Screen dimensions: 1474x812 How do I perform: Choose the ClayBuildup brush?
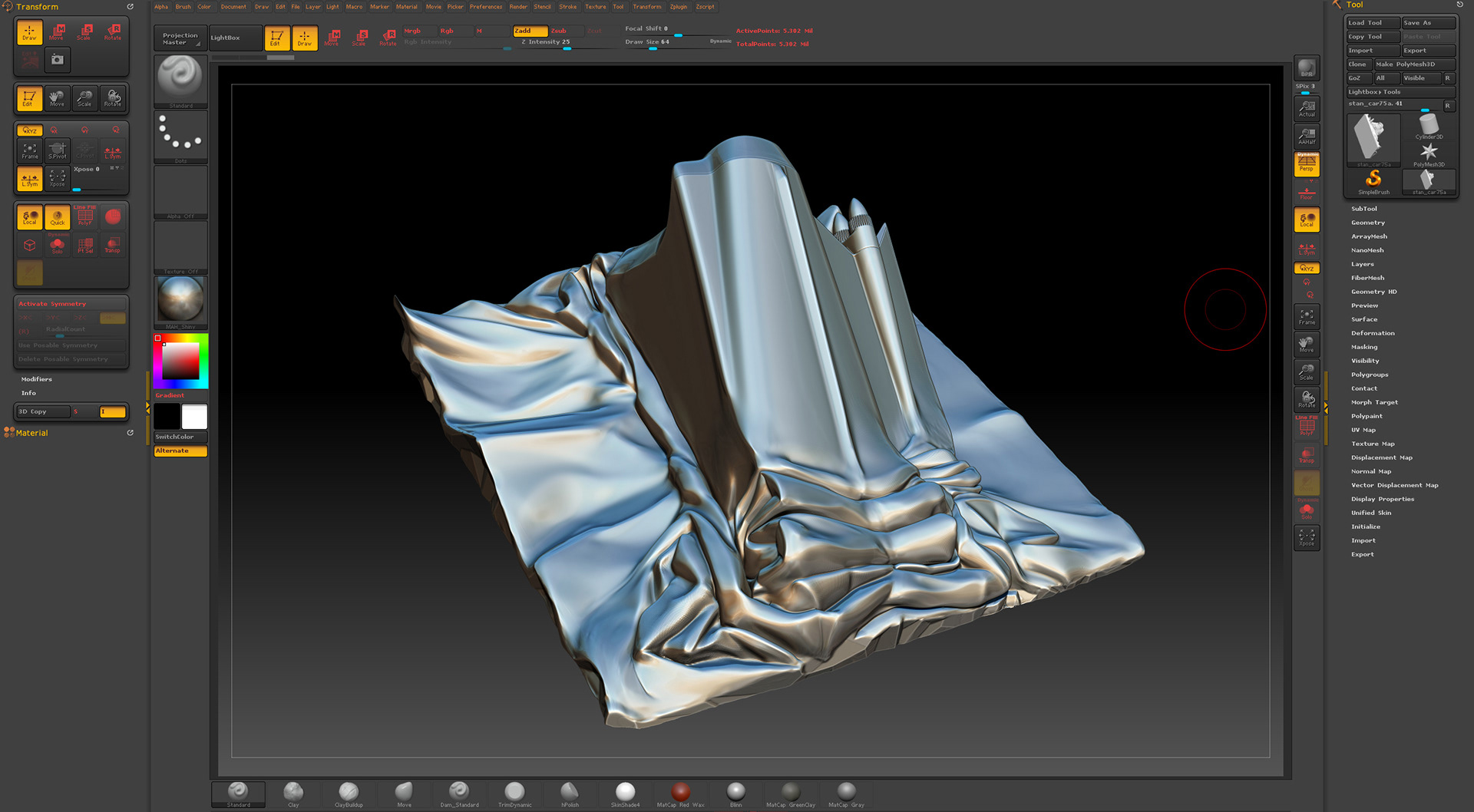point(349,794)
